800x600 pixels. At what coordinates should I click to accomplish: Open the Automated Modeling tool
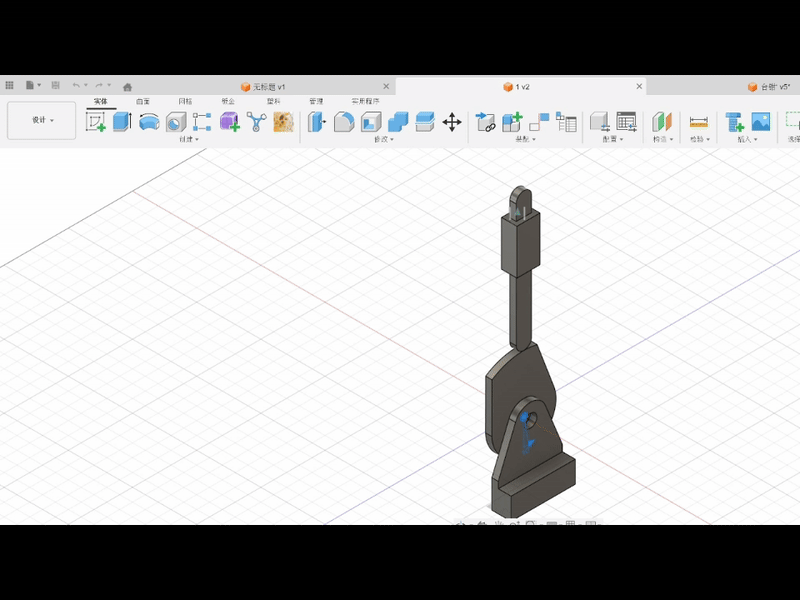257,122
